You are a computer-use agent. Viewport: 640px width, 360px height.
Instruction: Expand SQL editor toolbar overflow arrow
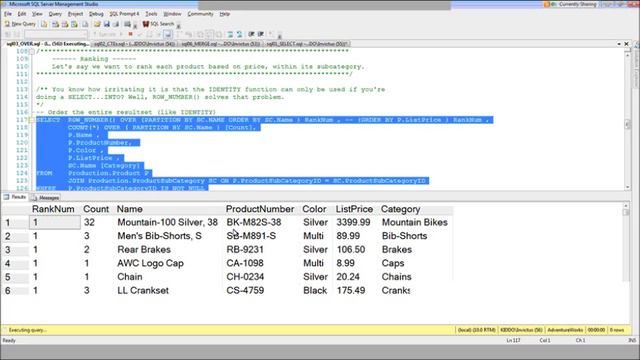280,35
